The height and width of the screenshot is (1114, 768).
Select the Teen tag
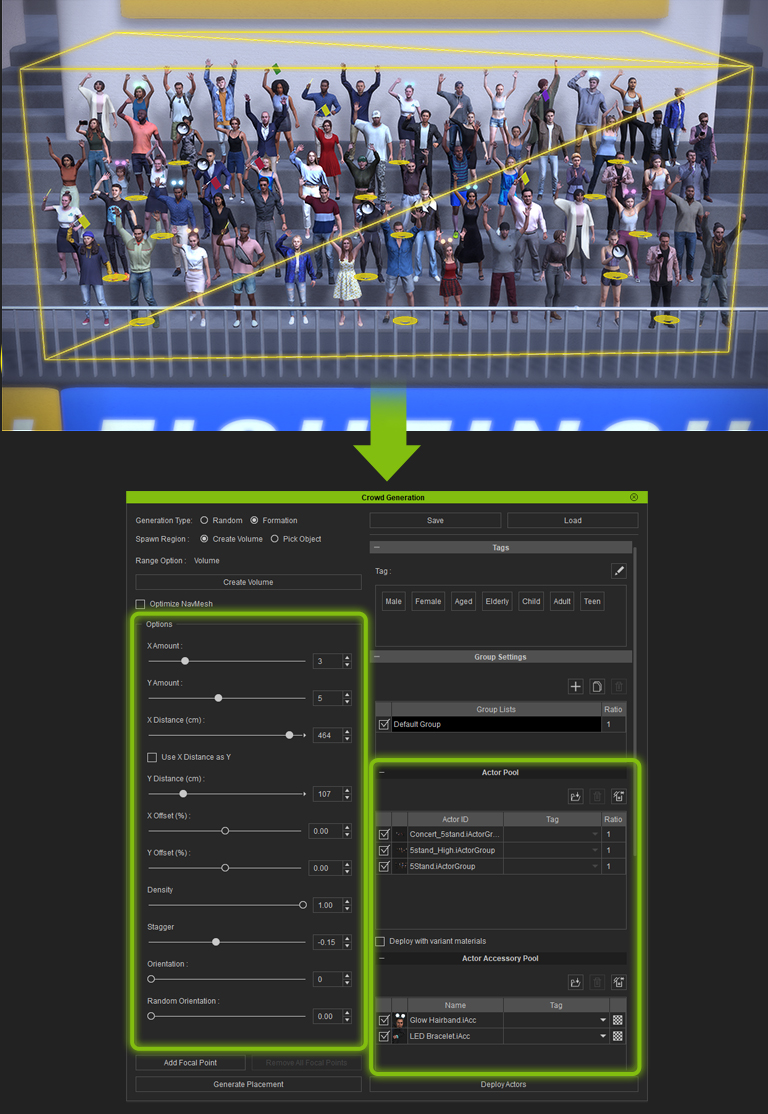pos(593,601)
